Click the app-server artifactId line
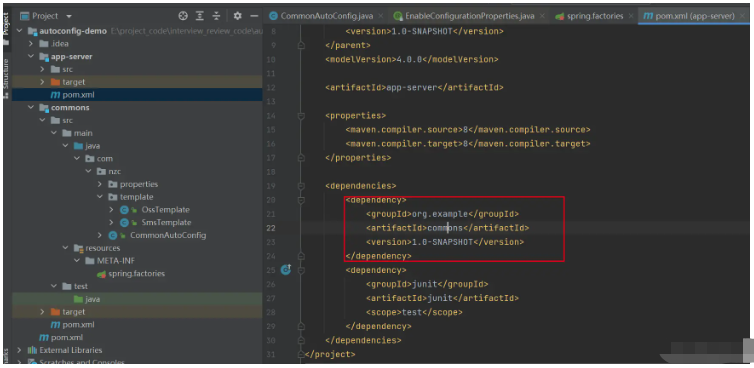This screenshot has height=368, width=754. (x=414, y=88)
